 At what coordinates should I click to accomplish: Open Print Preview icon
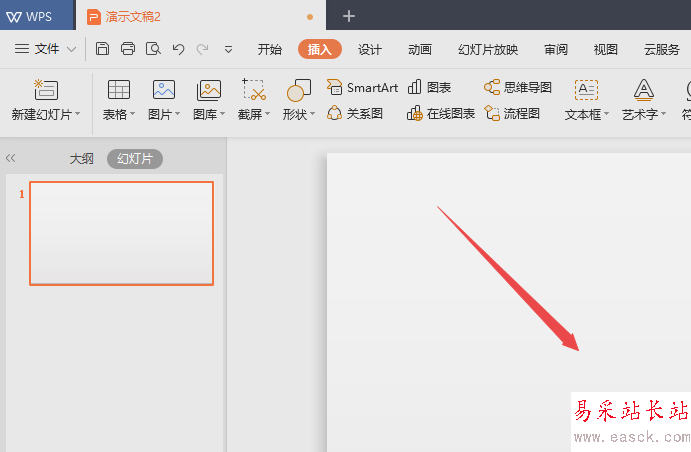point(153,48)
